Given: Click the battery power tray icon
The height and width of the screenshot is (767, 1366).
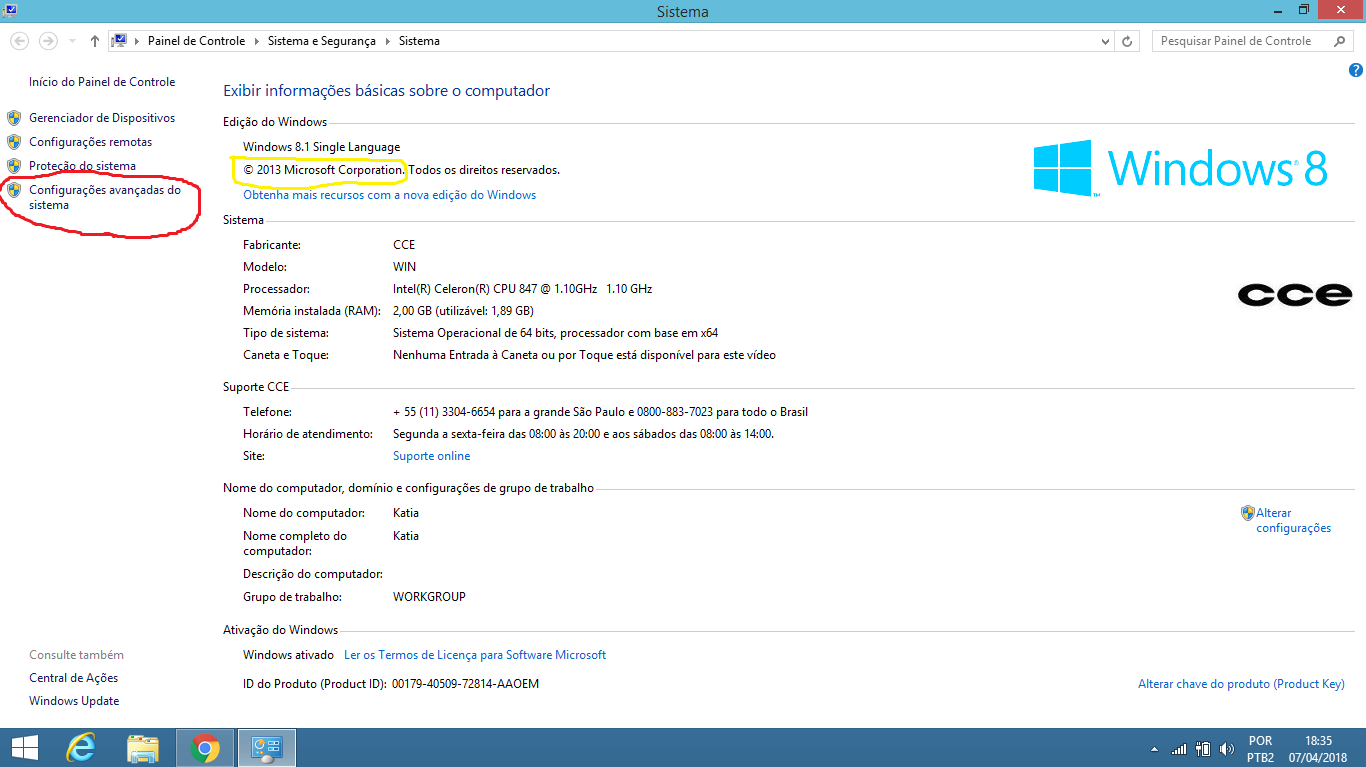Looking at the screenshot, I should pyautogui.click(x=1203, y=749).
